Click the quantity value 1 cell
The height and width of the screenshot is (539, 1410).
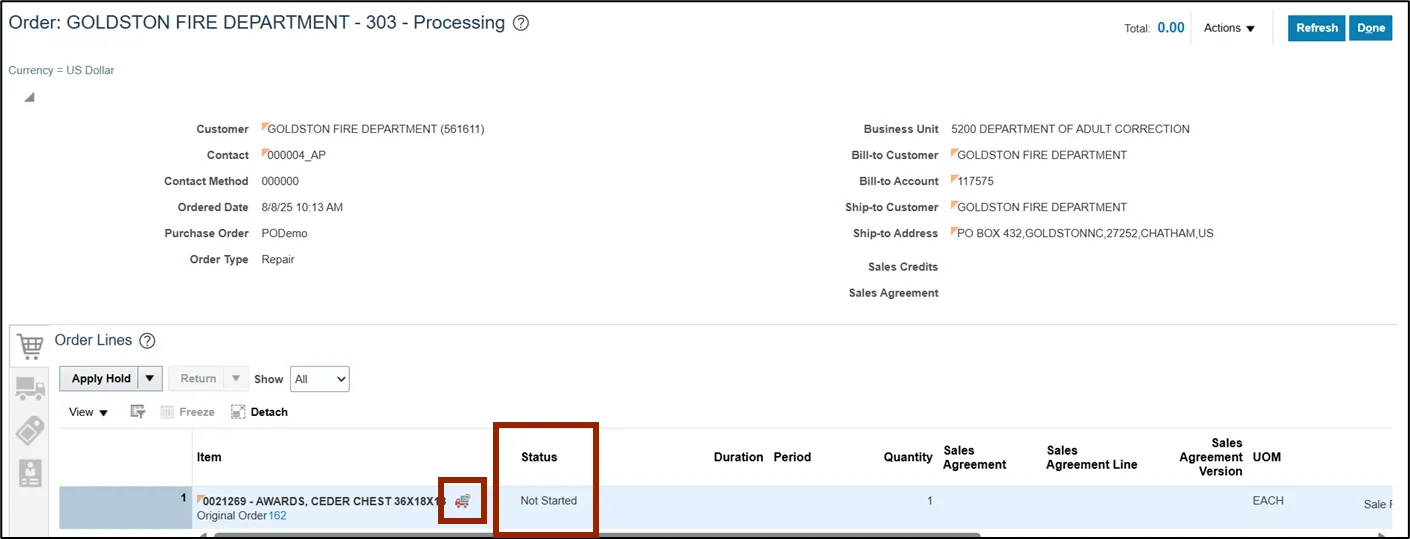929,500
